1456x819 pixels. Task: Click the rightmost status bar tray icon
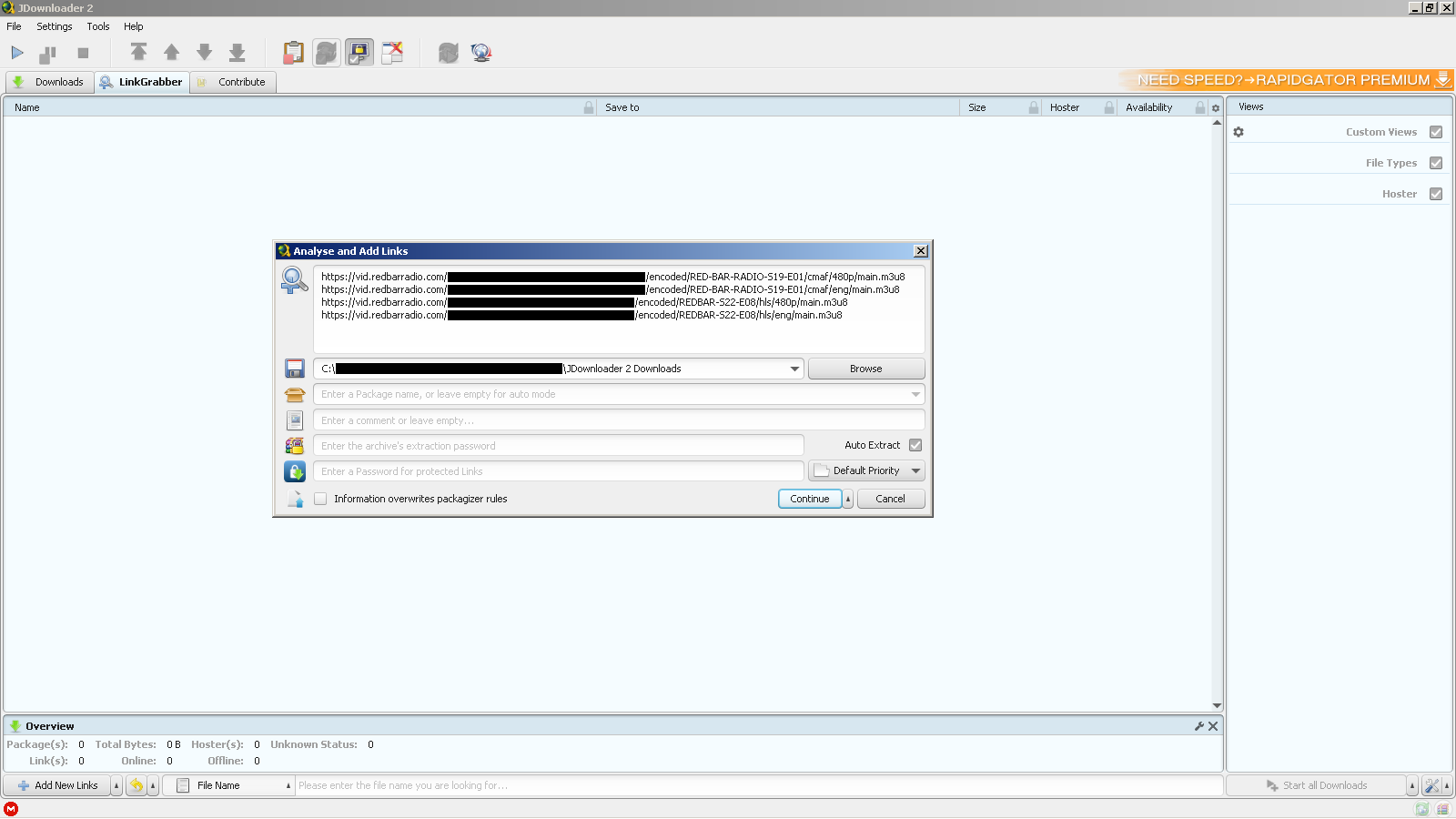[1443, 809]
